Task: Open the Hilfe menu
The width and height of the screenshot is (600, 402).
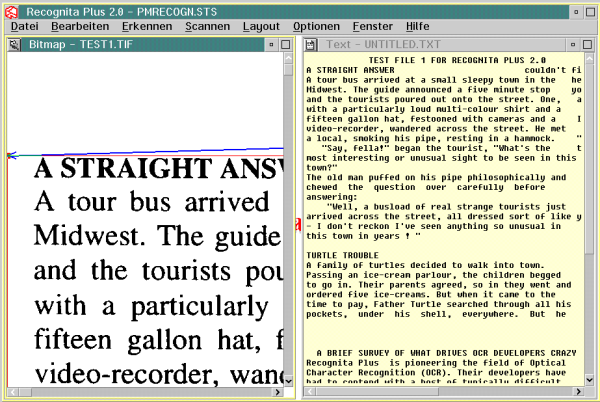Action: [418, 24]
